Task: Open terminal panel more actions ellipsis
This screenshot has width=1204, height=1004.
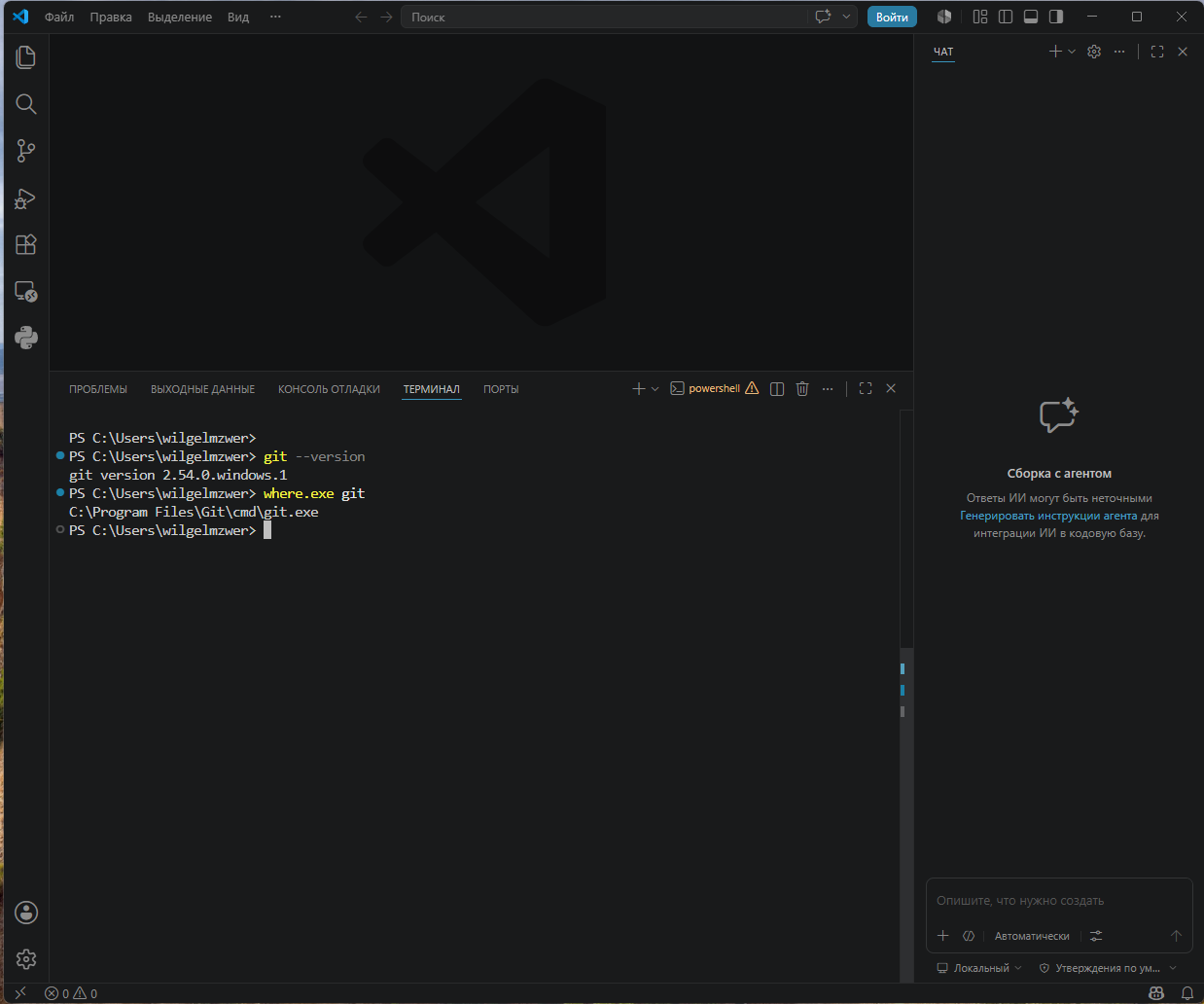Action: (x=828, y=389)
